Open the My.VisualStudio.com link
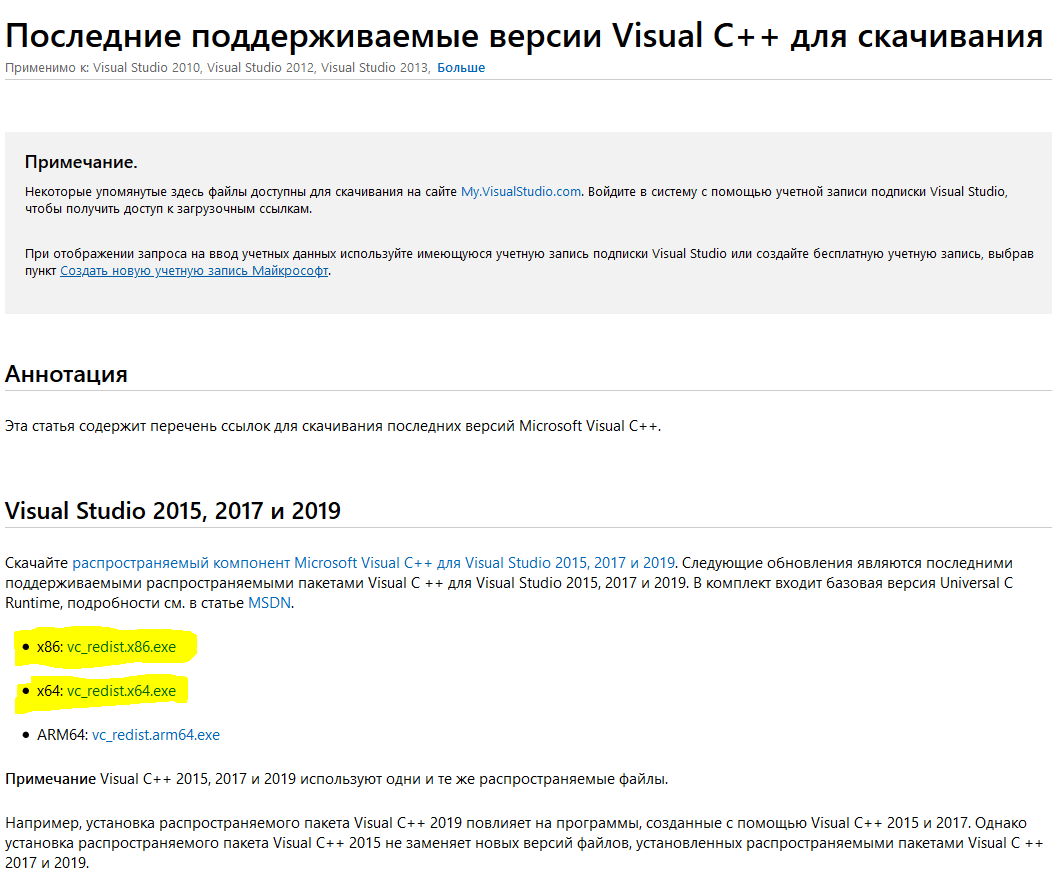This screenshot has width=1061, height=882. [x=521, y=192]
